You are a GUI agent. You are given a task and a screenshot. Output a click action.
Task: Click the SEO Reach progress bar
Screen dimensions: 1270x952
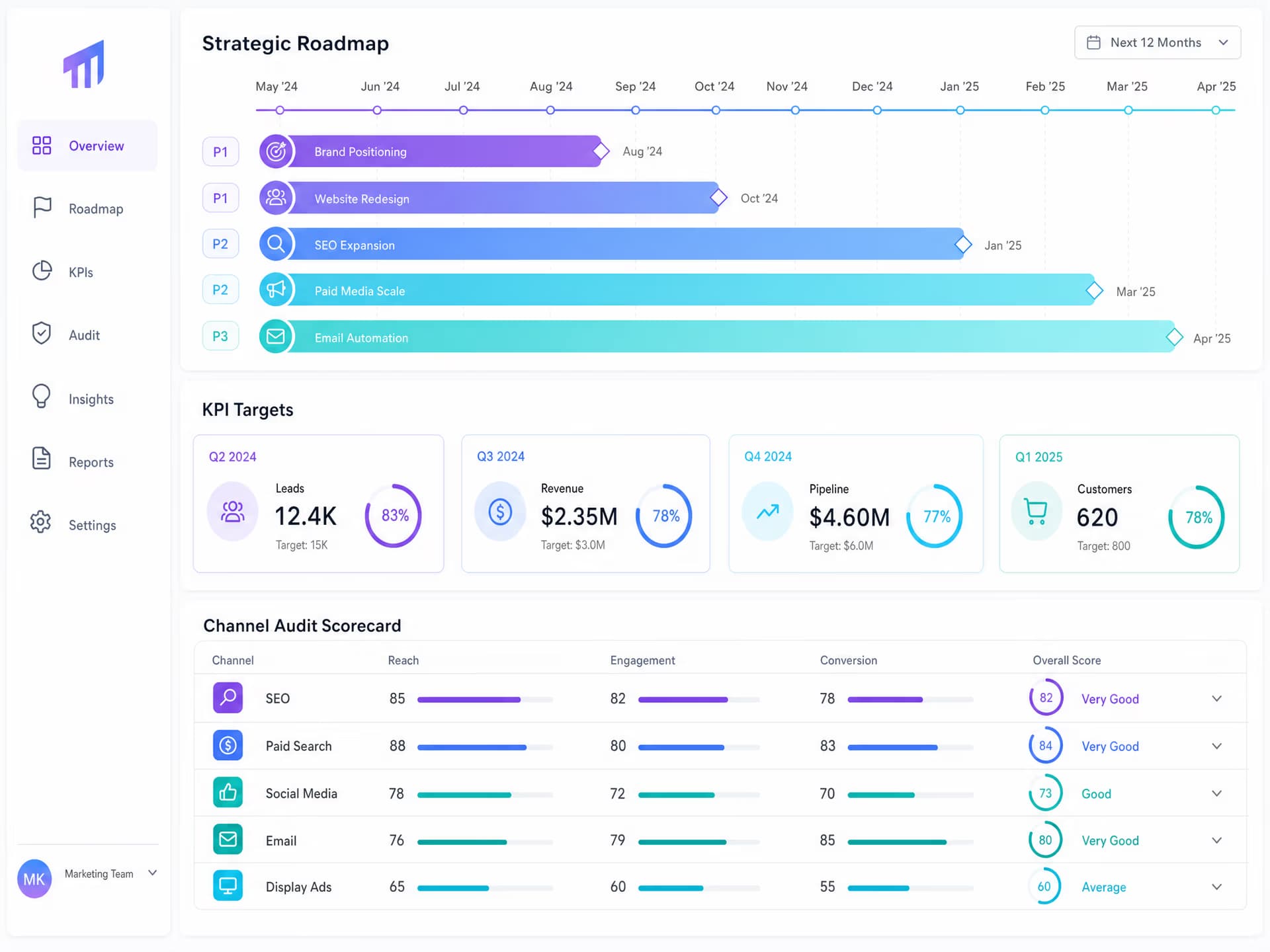click(485, 699)
